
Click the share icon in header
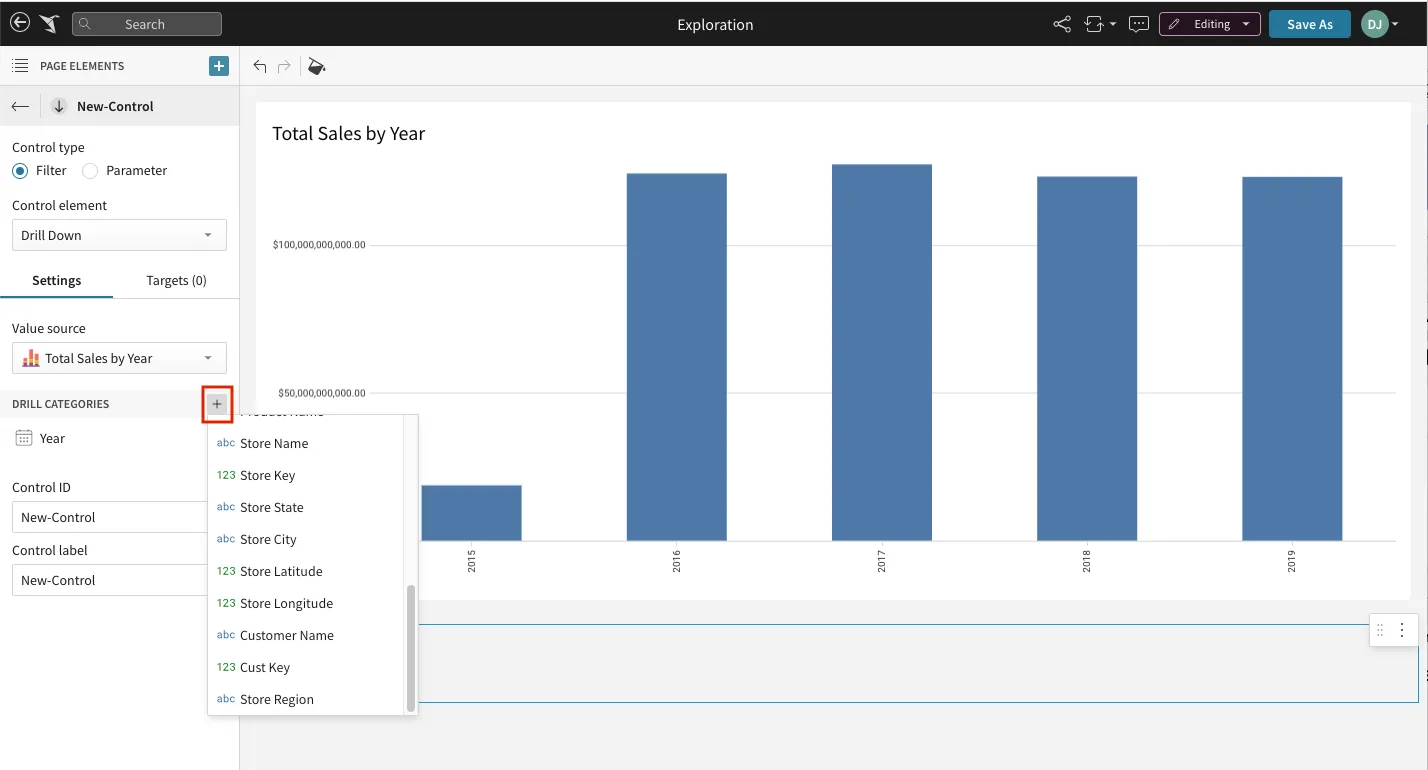(1062, 24)
